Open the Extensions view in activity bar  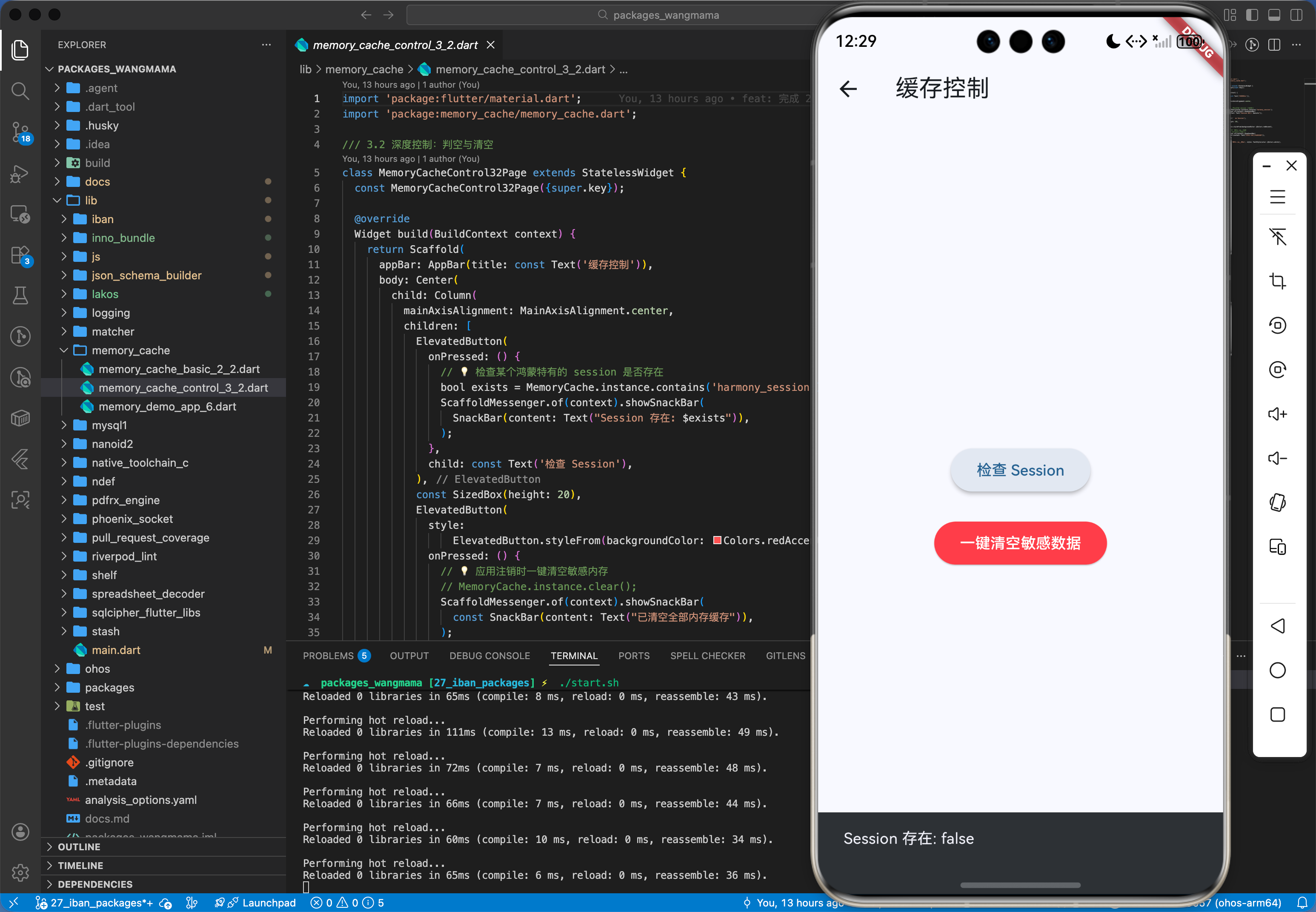(x=20, y=255)
